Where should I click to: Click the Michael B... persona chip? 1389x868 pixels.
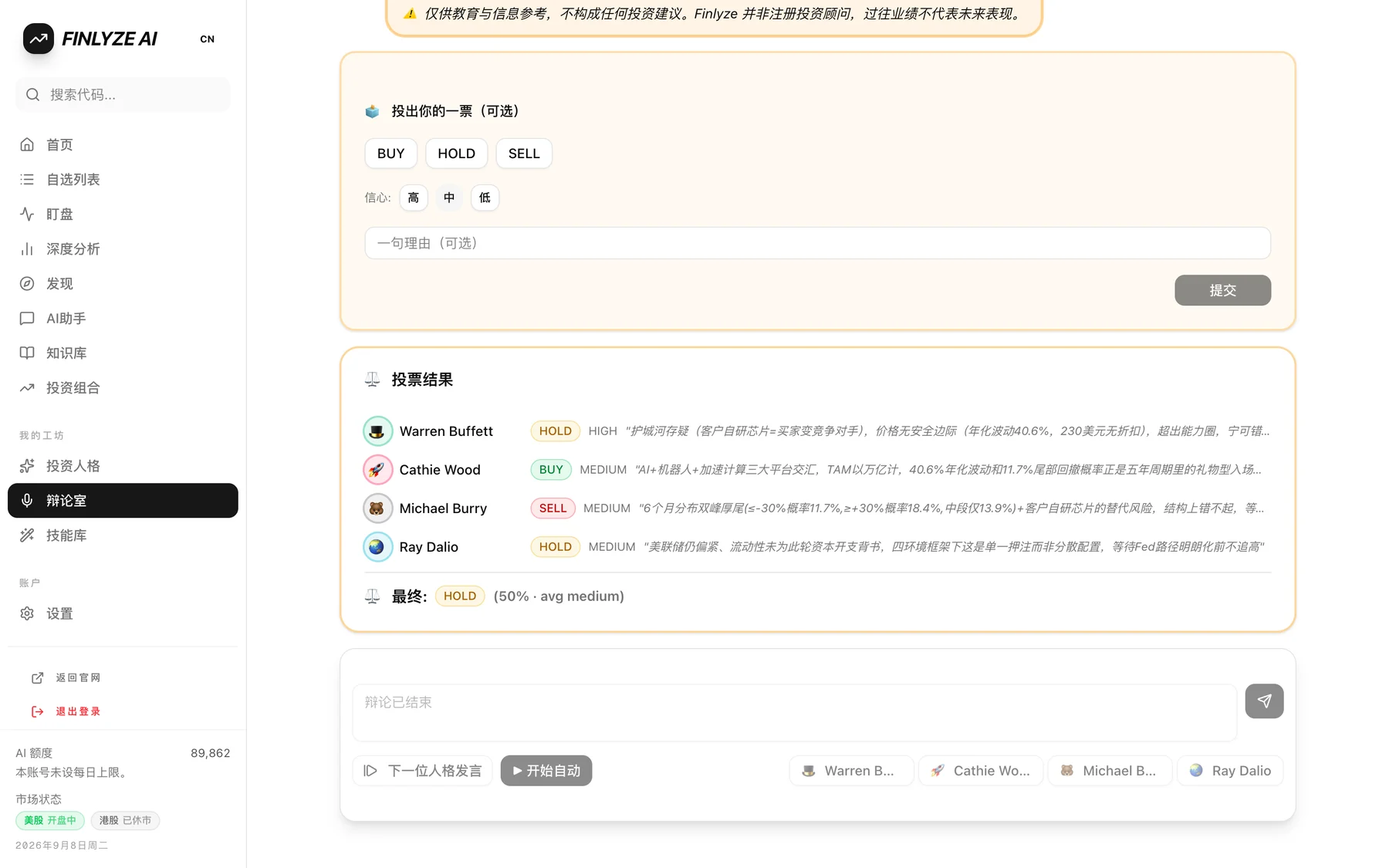click(1110, 770)
